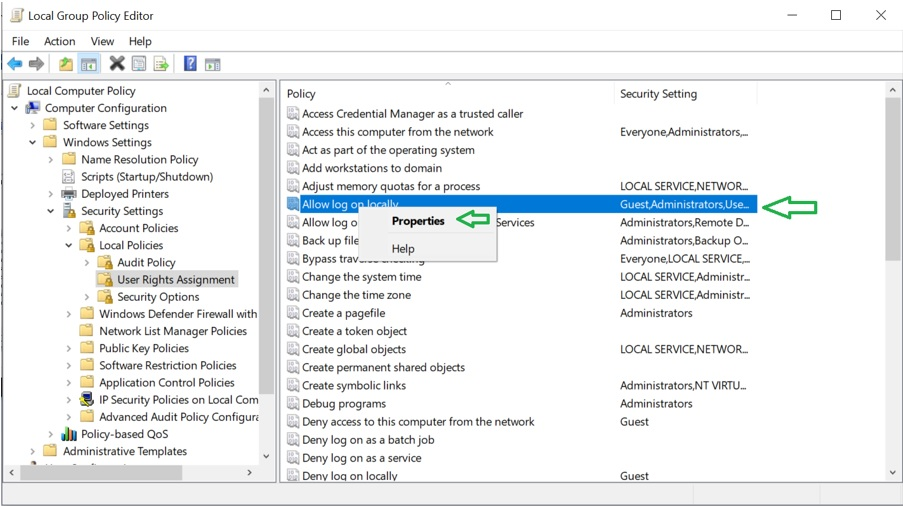903x506 pixels.
Task: Collapse the Windows Settings tree node
Action: coord(33,142)
